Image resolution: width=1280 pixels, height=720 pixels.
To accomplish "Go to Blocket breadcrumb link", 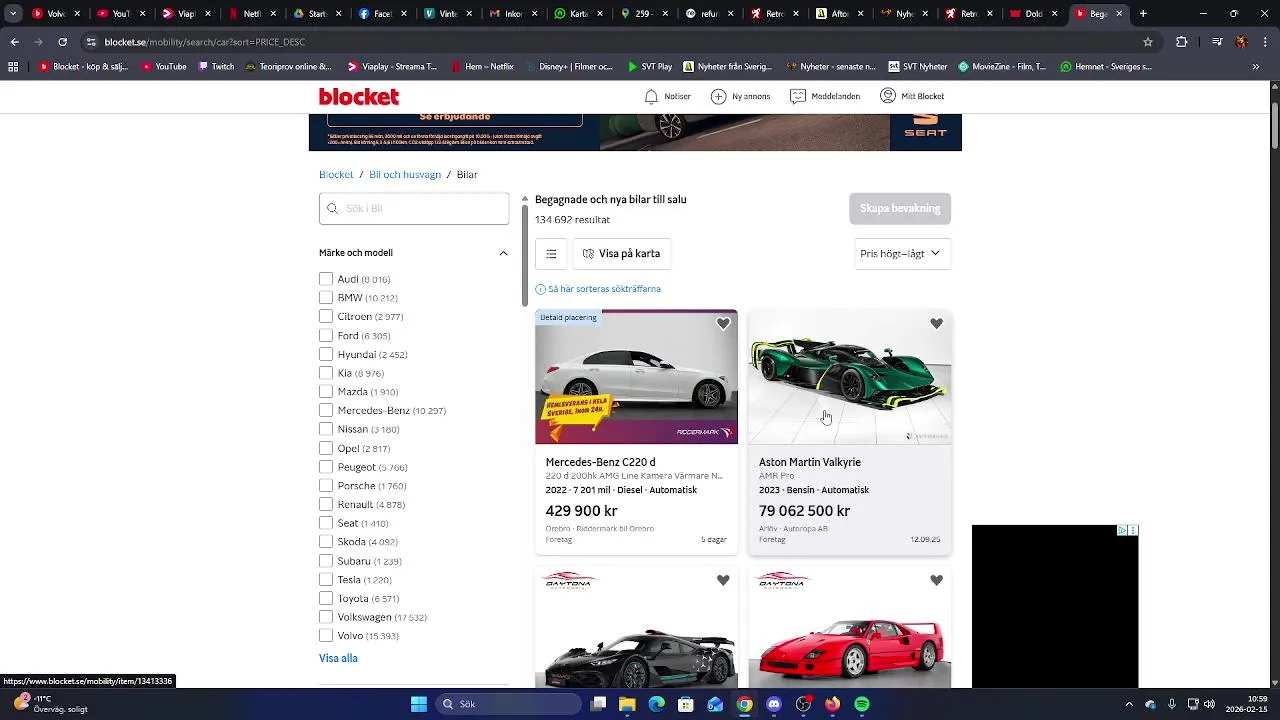I will [336, 175].
